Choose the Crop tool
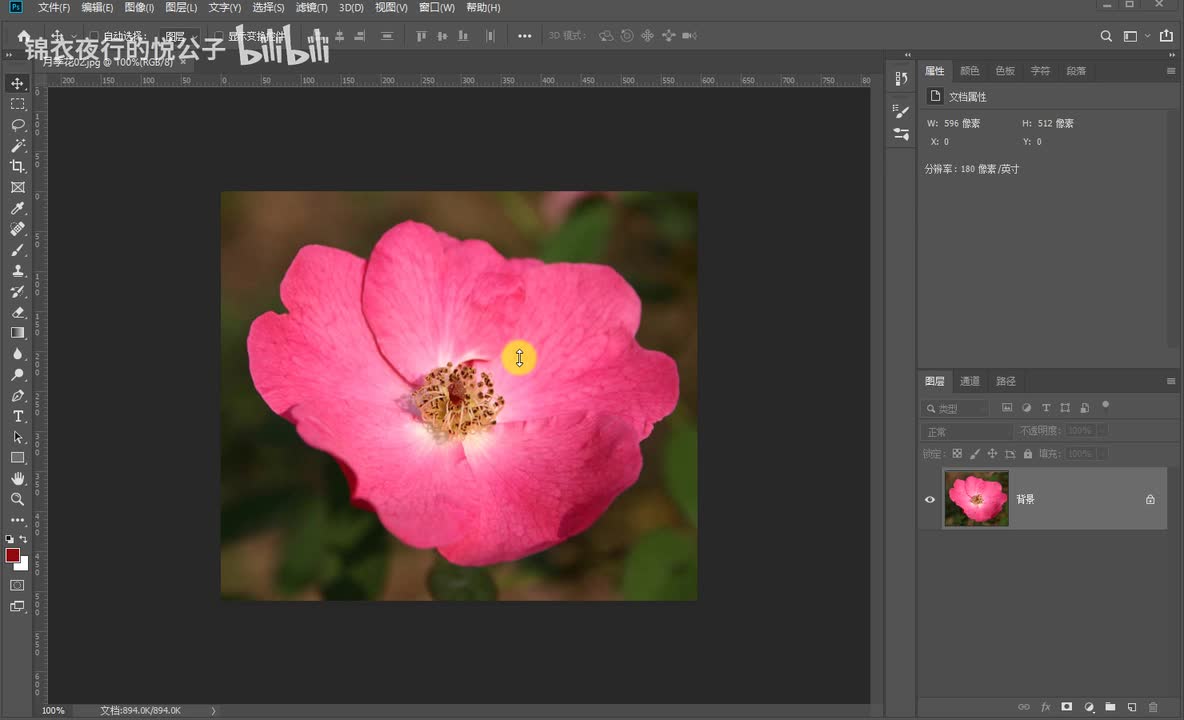 pyautogui.click(x=18, y=167)
